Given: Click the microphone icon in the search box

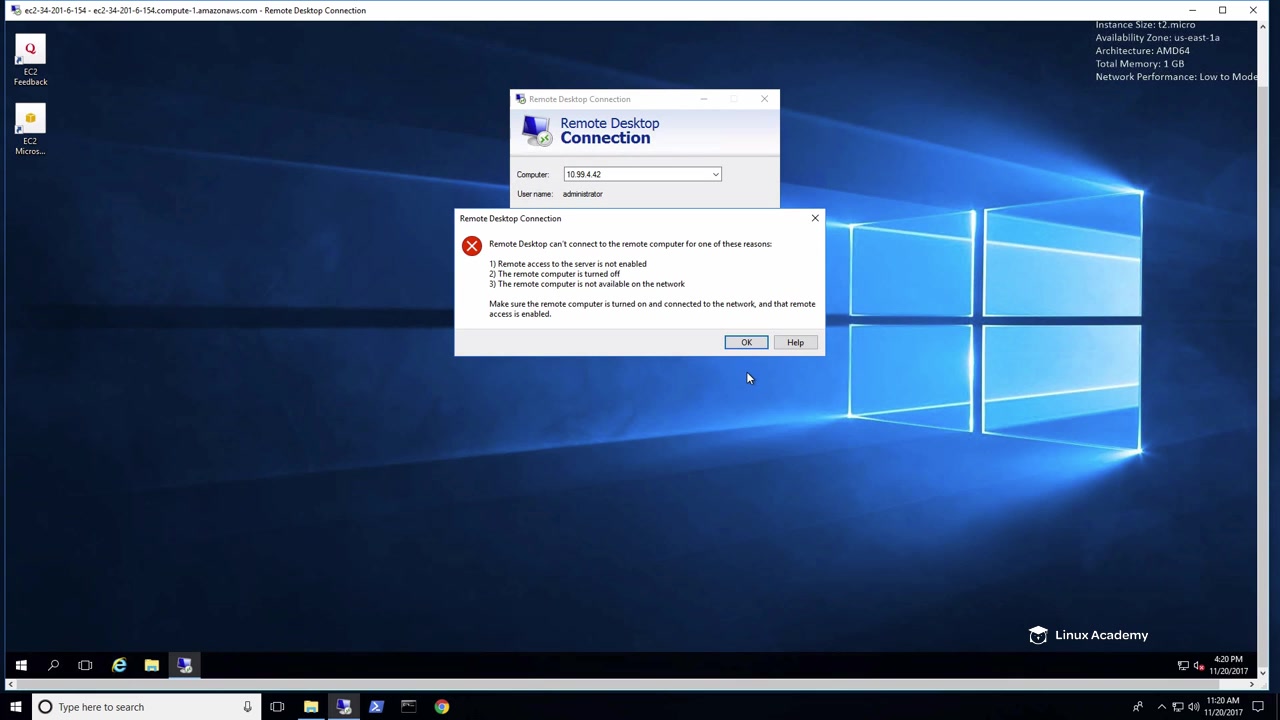Looking at the screenshot, I should 247,707.
